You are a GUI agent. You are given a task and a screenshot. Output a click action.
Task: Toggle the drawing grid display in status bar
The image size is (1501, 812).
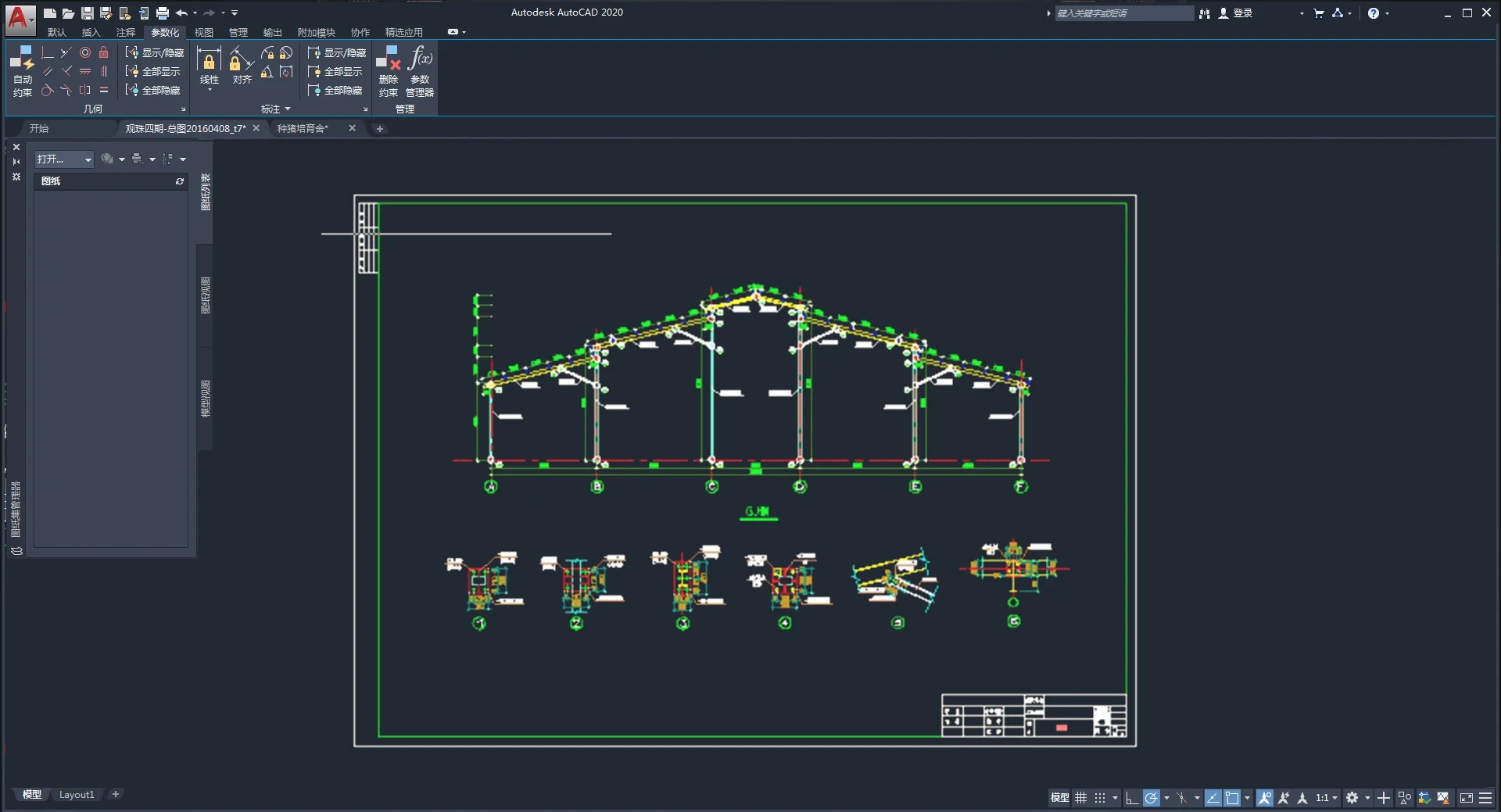(1080, 798)
